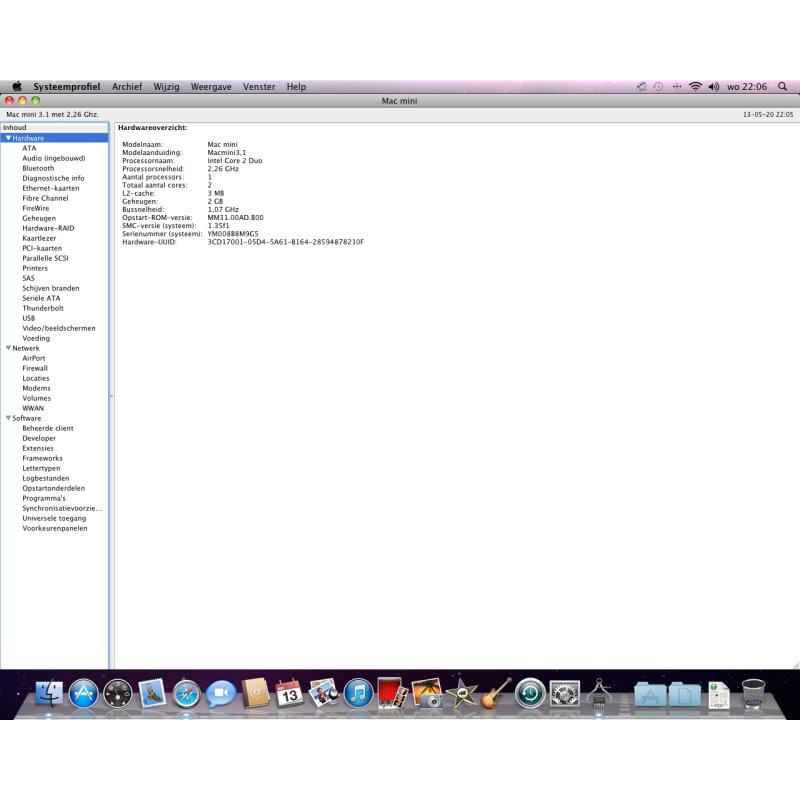Select Schijven branden entry
800x800 pixels.
51,288
